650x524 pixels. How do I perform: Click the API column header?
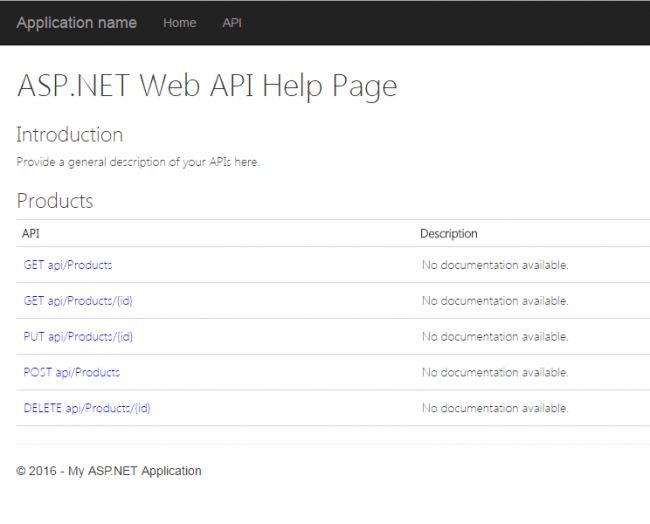31,234
